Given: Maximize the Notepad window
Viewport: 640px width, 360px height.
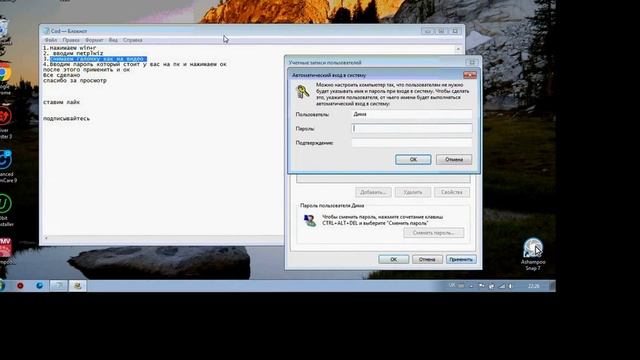Looking at the screenshot, I should coord(441,31).
